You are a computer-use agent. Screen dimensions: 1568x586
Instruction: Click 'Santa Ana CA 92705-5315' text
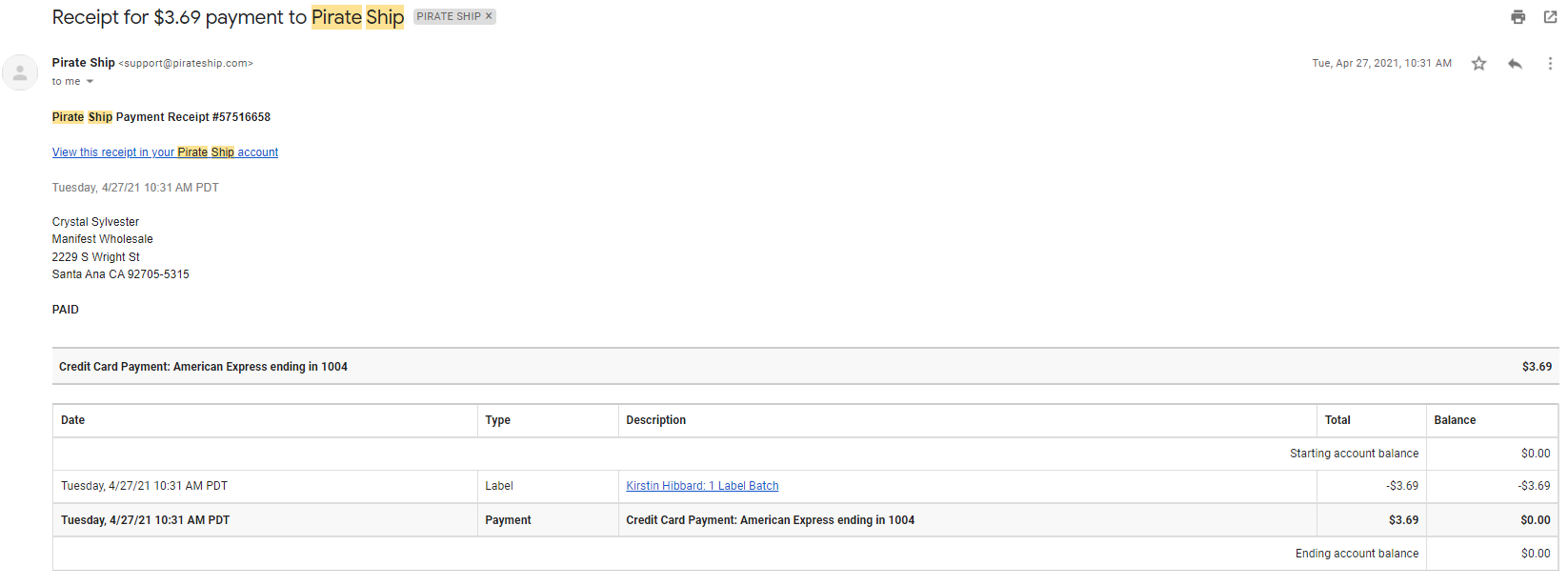click(120, 274)
